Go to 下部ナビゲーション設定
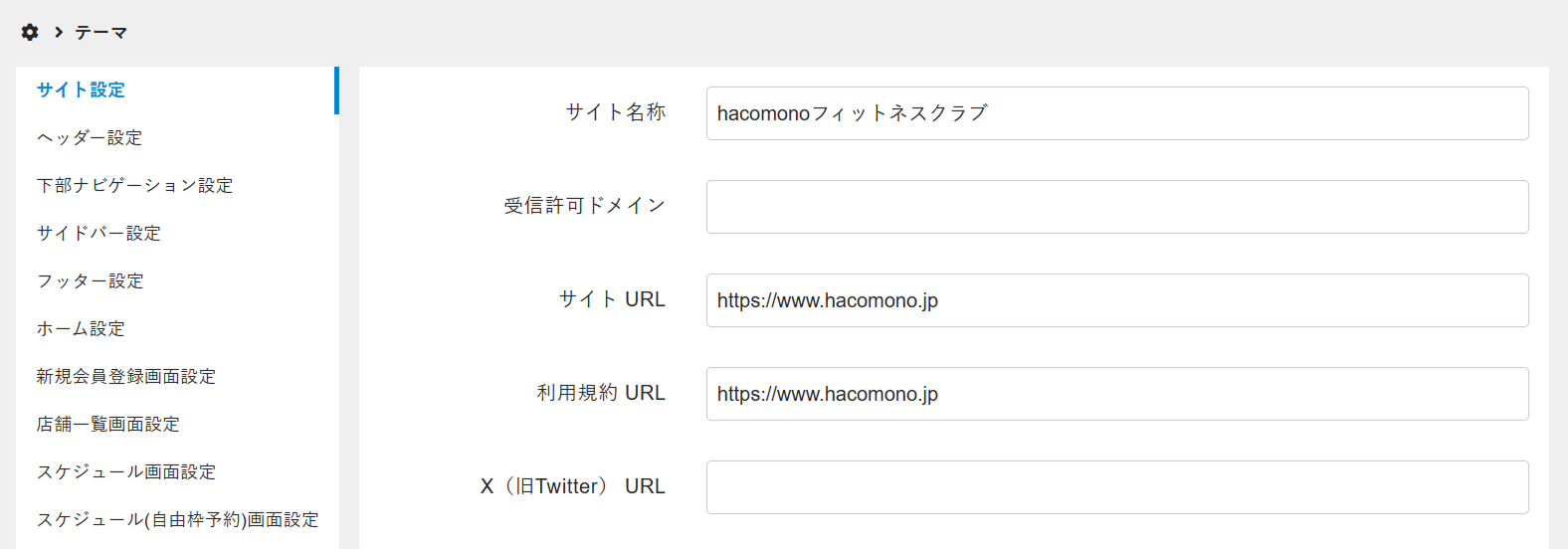The image size is (1568, 549). point(134,185)
